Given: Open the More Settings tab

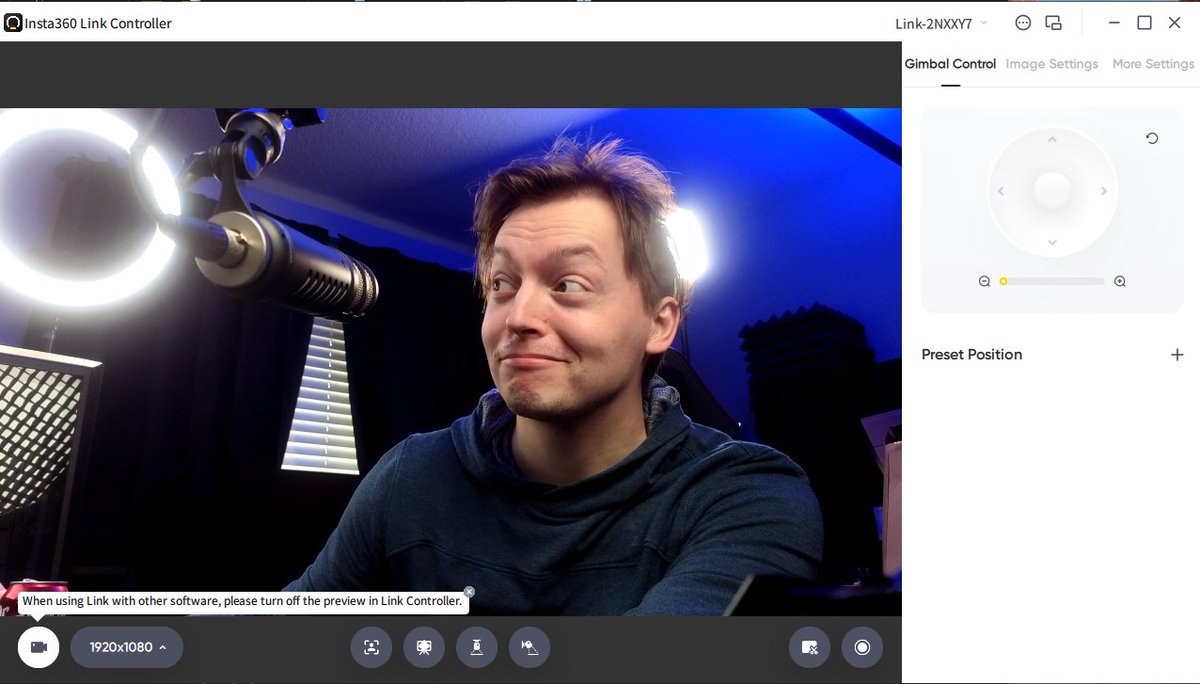Looking at the screenshot, I should click(1153, 64).
